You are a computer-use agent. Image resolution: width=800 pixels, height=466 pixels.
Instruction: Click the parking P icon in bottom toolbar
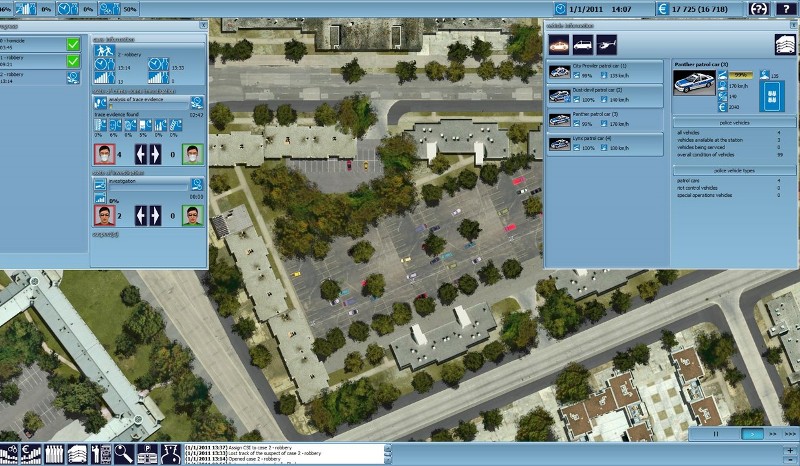point(146,453)
